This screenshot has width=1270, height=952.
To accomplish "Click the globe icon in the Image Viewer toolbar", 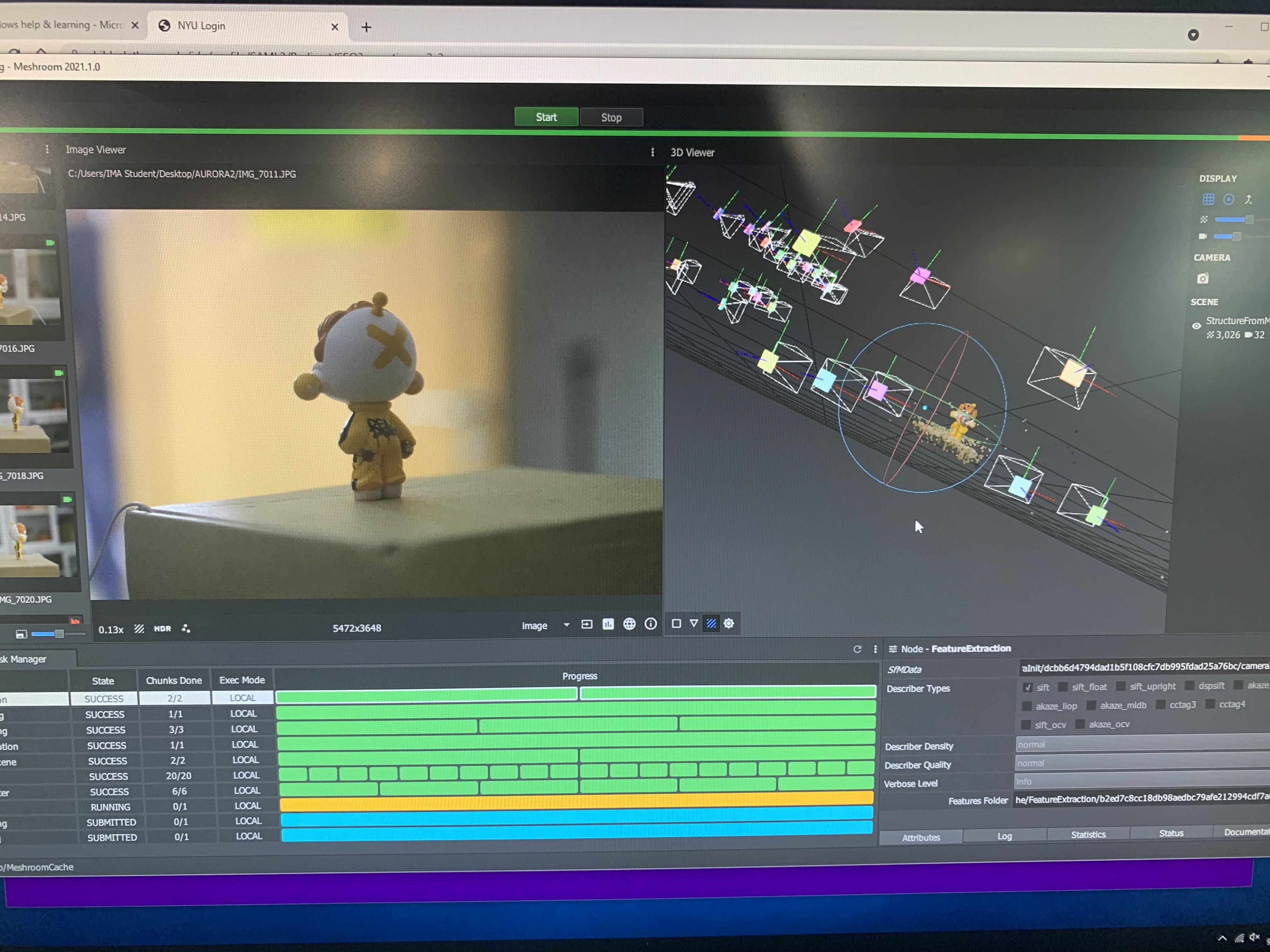I will click(629, 624).
